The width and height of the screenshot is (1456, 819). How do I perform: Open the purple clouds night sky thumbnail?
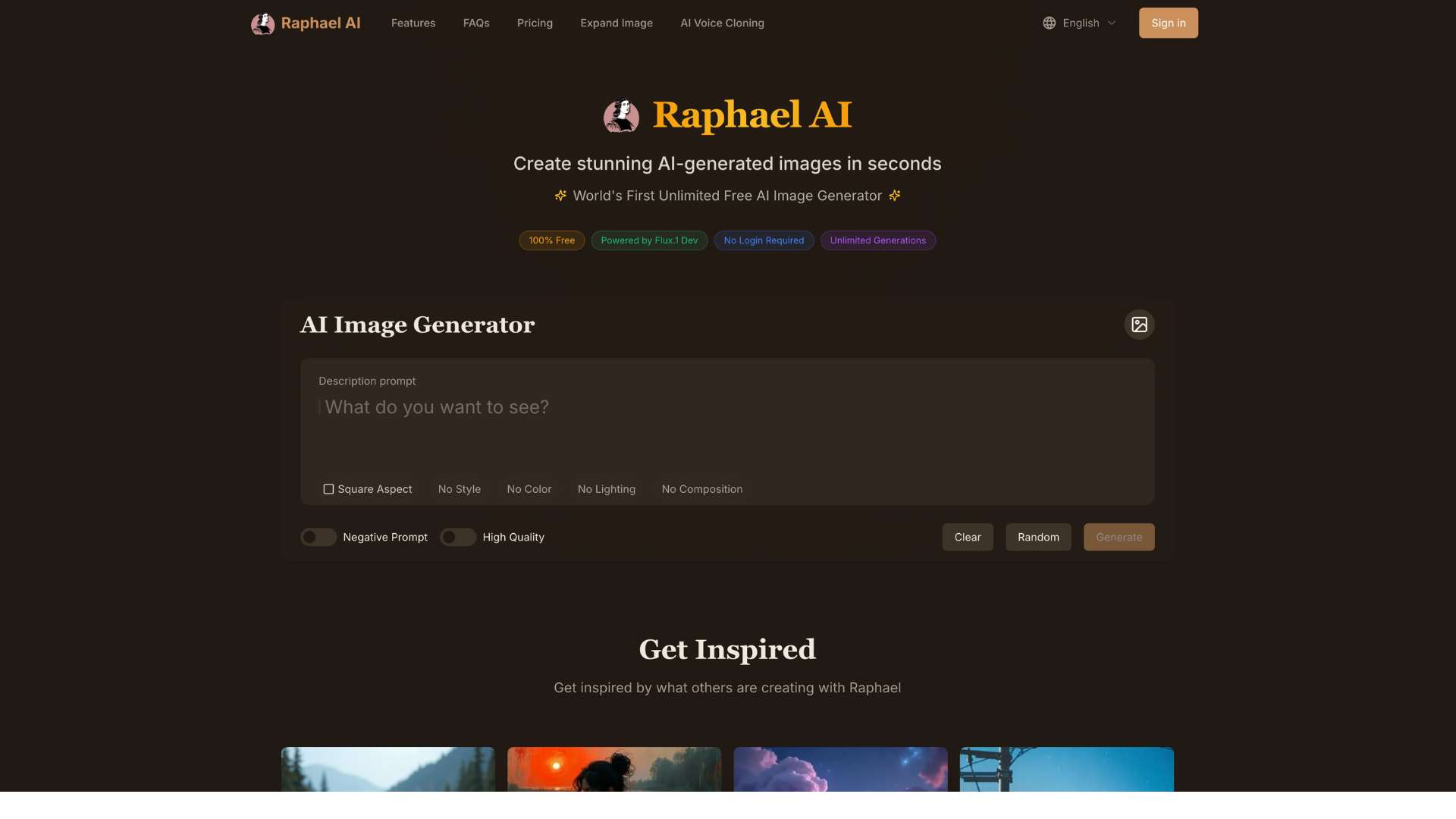tap(840, 769)
